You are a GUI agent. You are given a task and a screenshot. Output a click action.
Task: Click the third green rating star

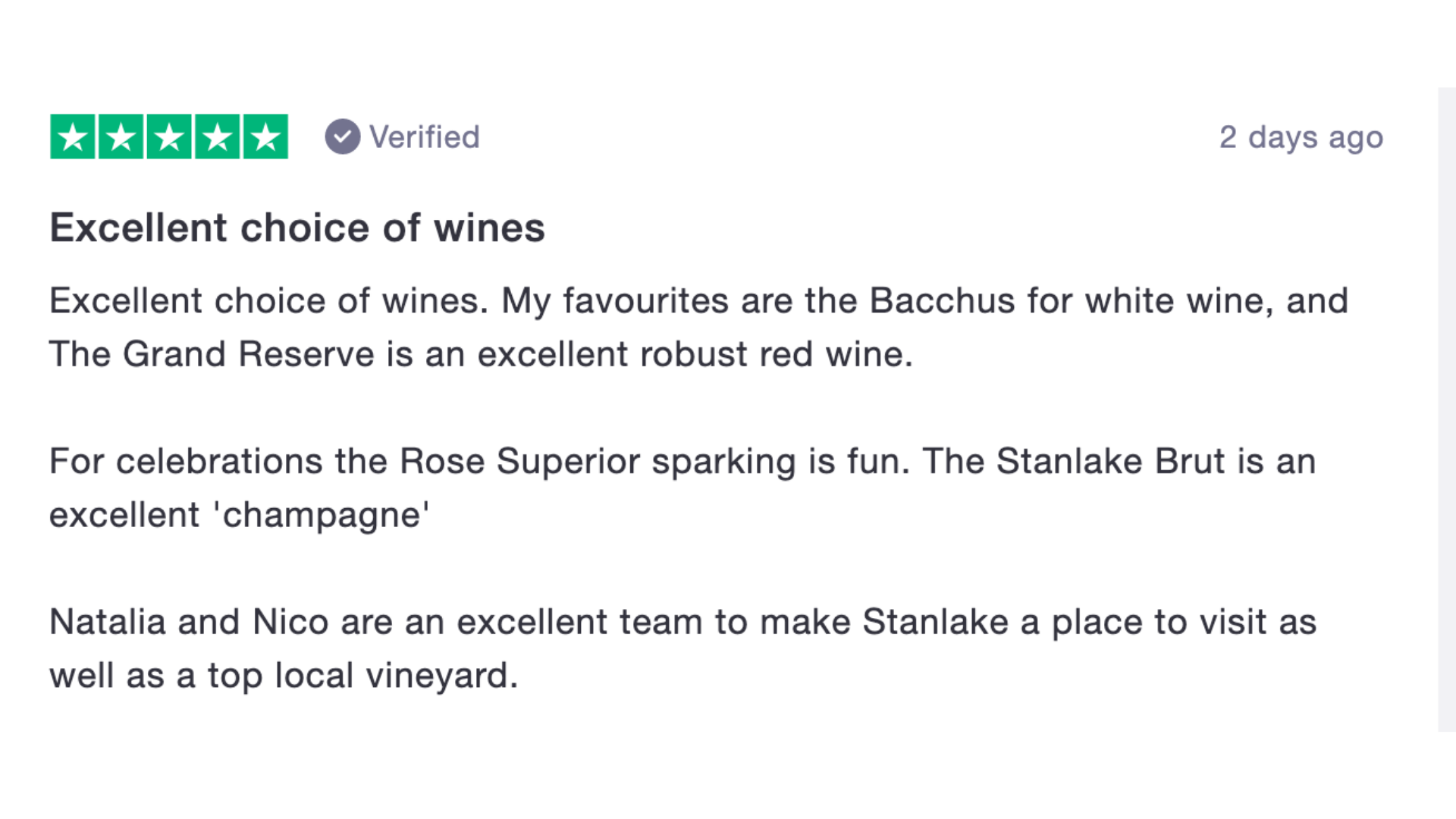tap(169, 136)
